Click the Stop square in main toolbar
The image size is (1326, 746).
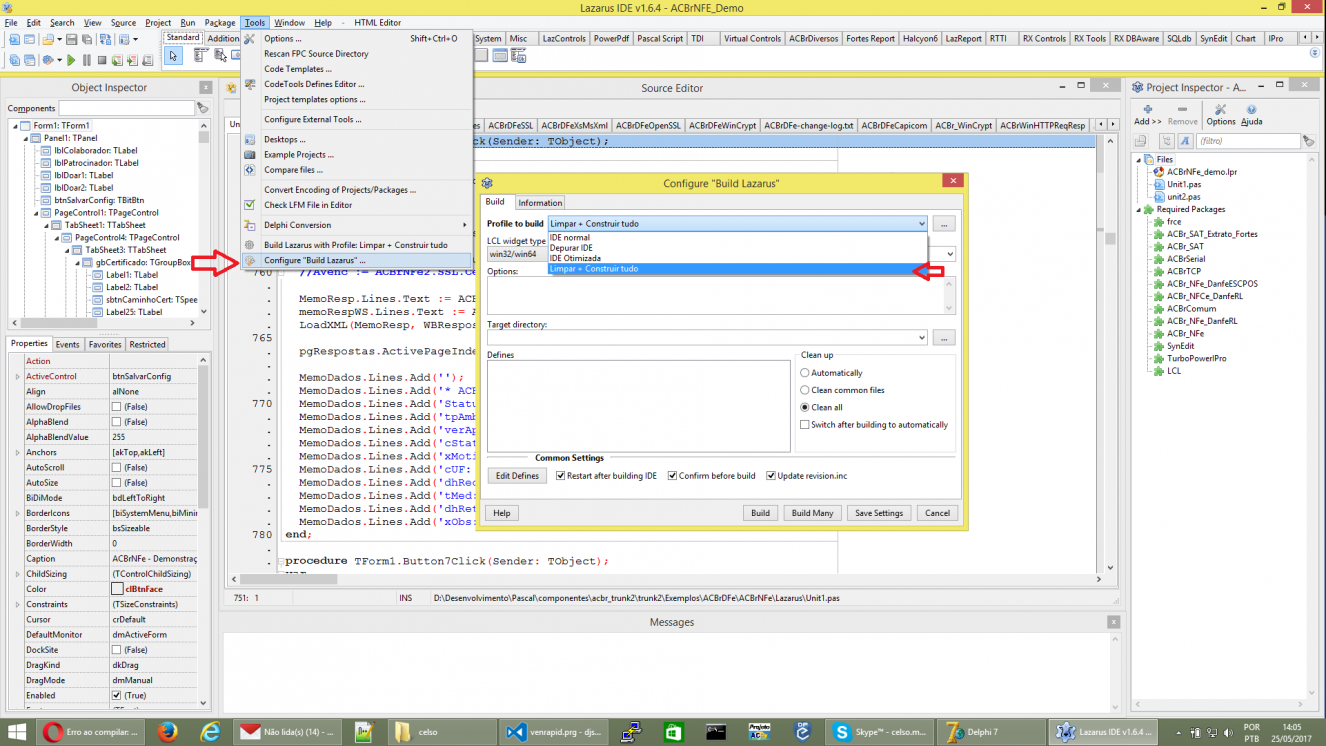pyautogui.click(x=102, y=60)
